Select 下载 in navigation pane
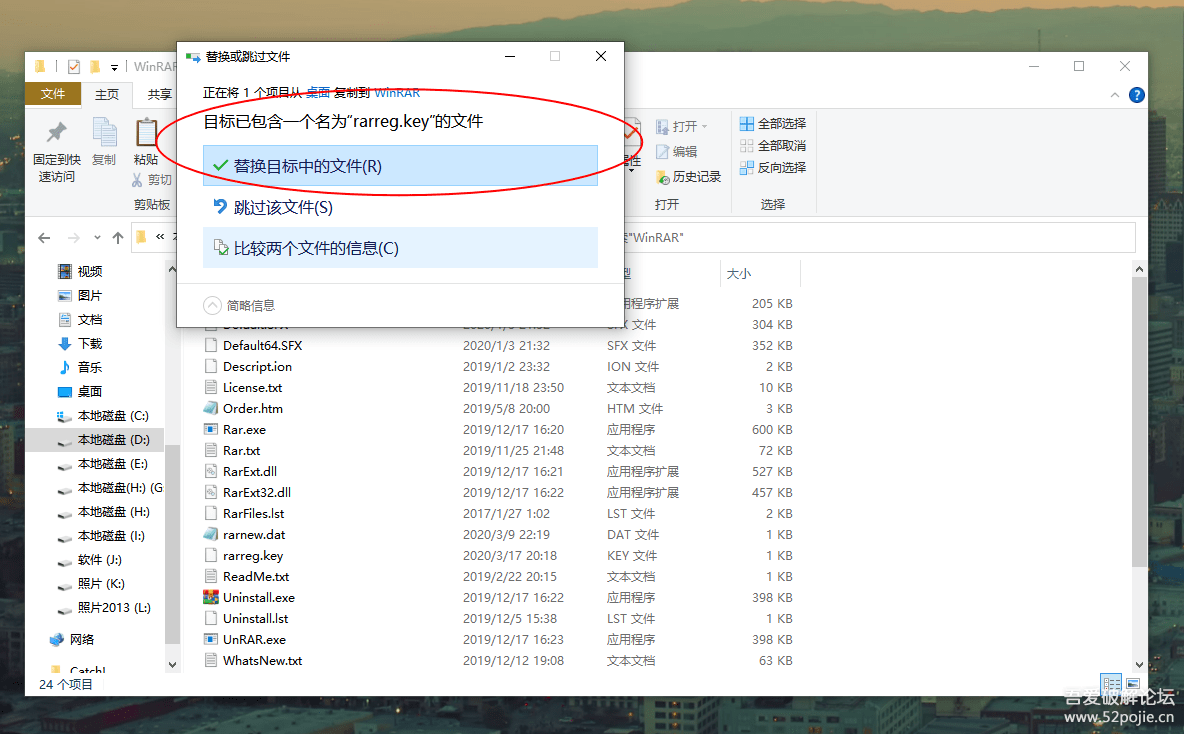 [x=90, y=344]
